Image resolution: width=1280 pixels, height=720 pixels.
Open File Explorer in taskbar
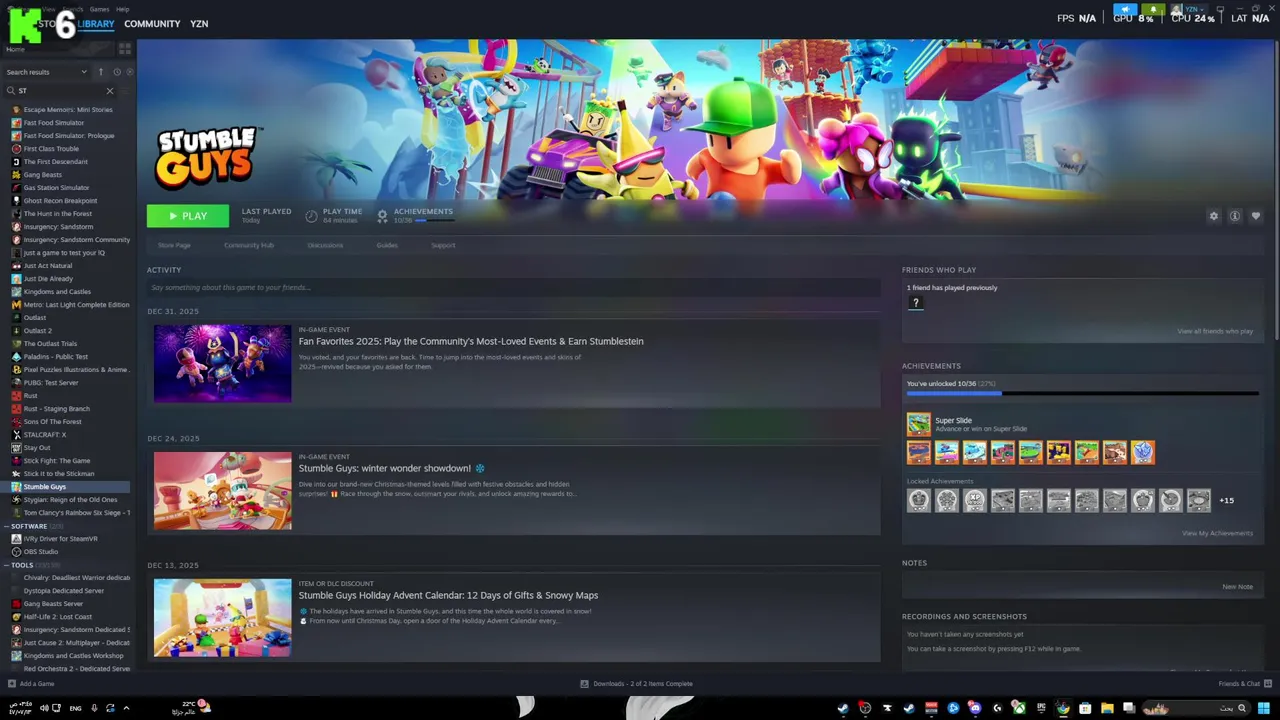(x=1107, y=708)
